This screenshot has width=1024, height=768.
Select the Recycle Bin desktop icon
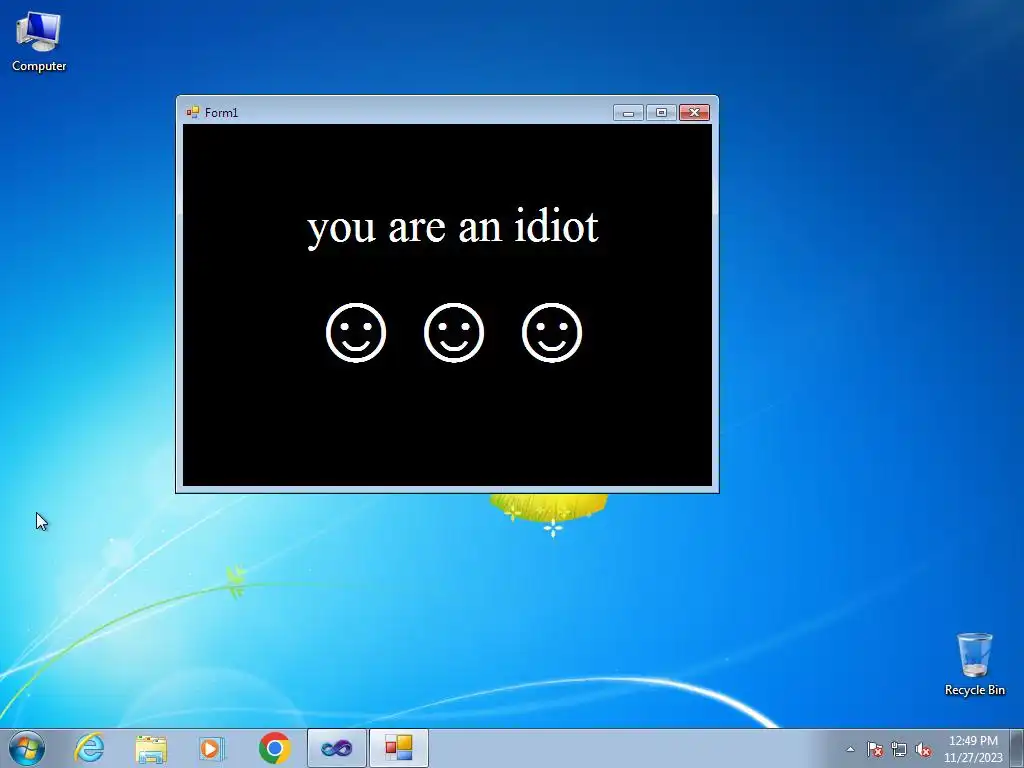click(x=974, y=664)
